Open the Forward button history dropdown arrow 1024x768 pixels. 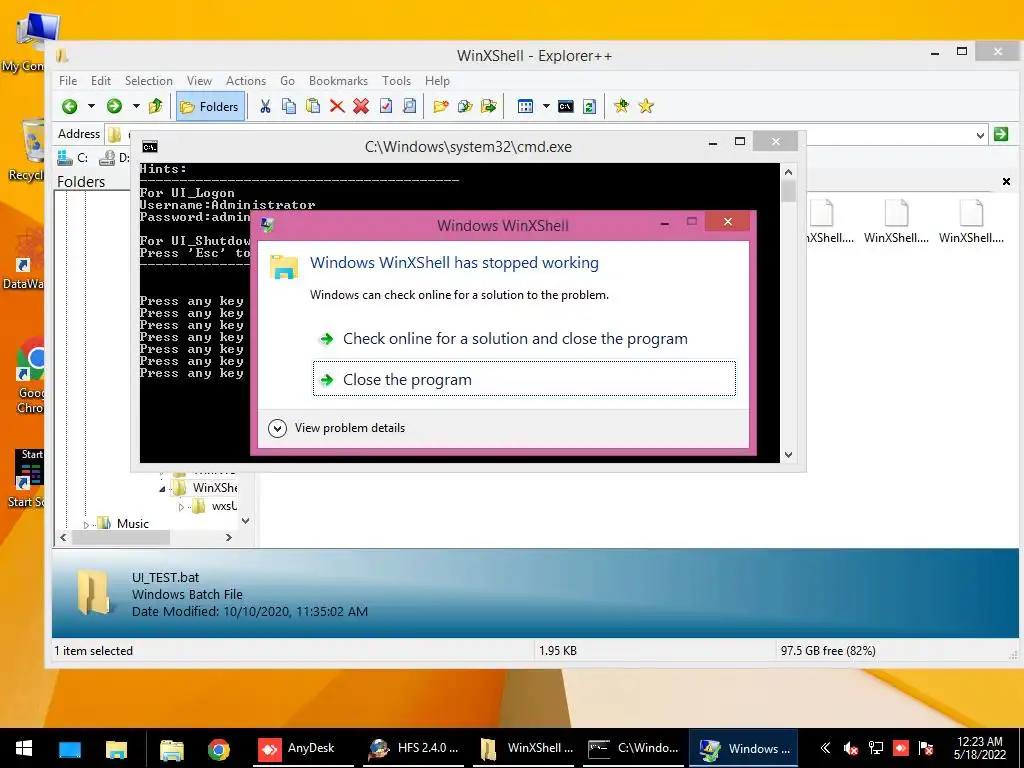(x=136, y=106)
